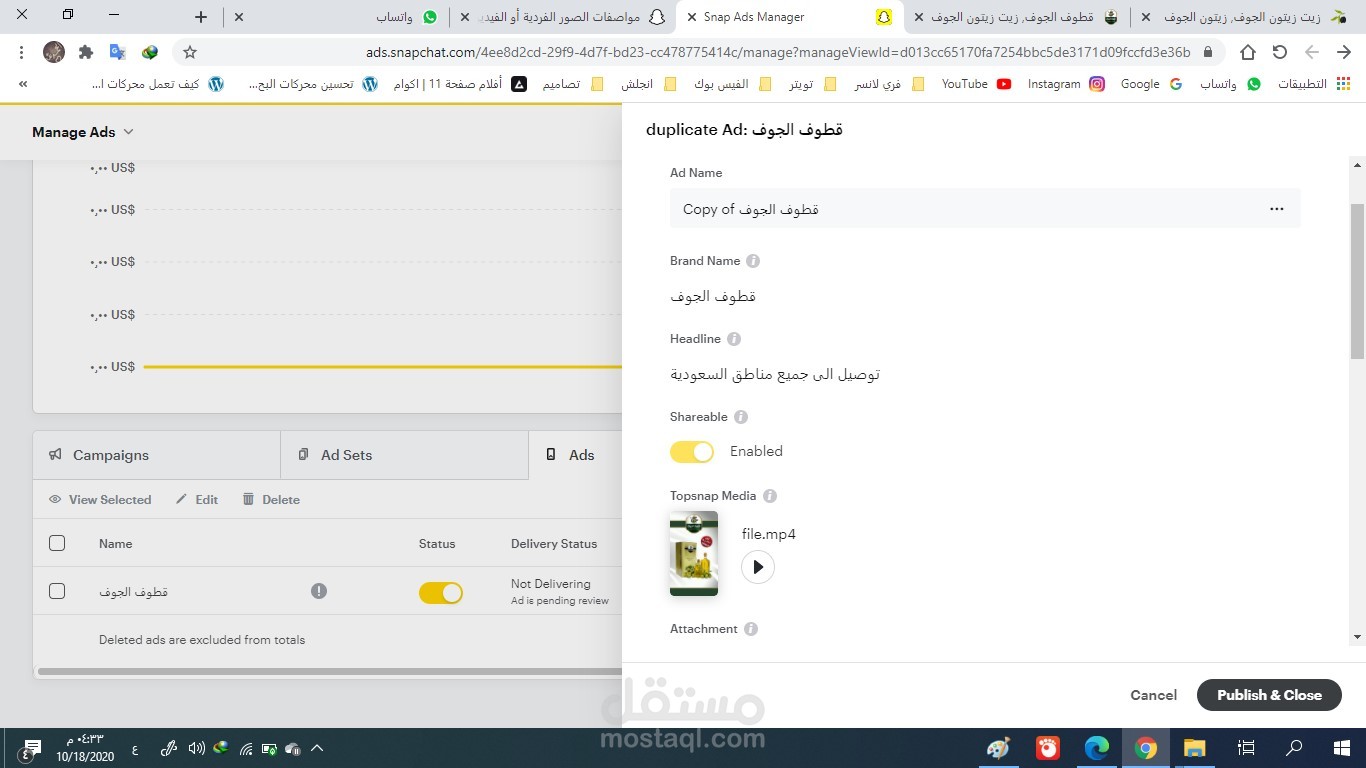Screen dimensions: 1366x768
Task: Click the volume icon in system tray
Action: 196,748
